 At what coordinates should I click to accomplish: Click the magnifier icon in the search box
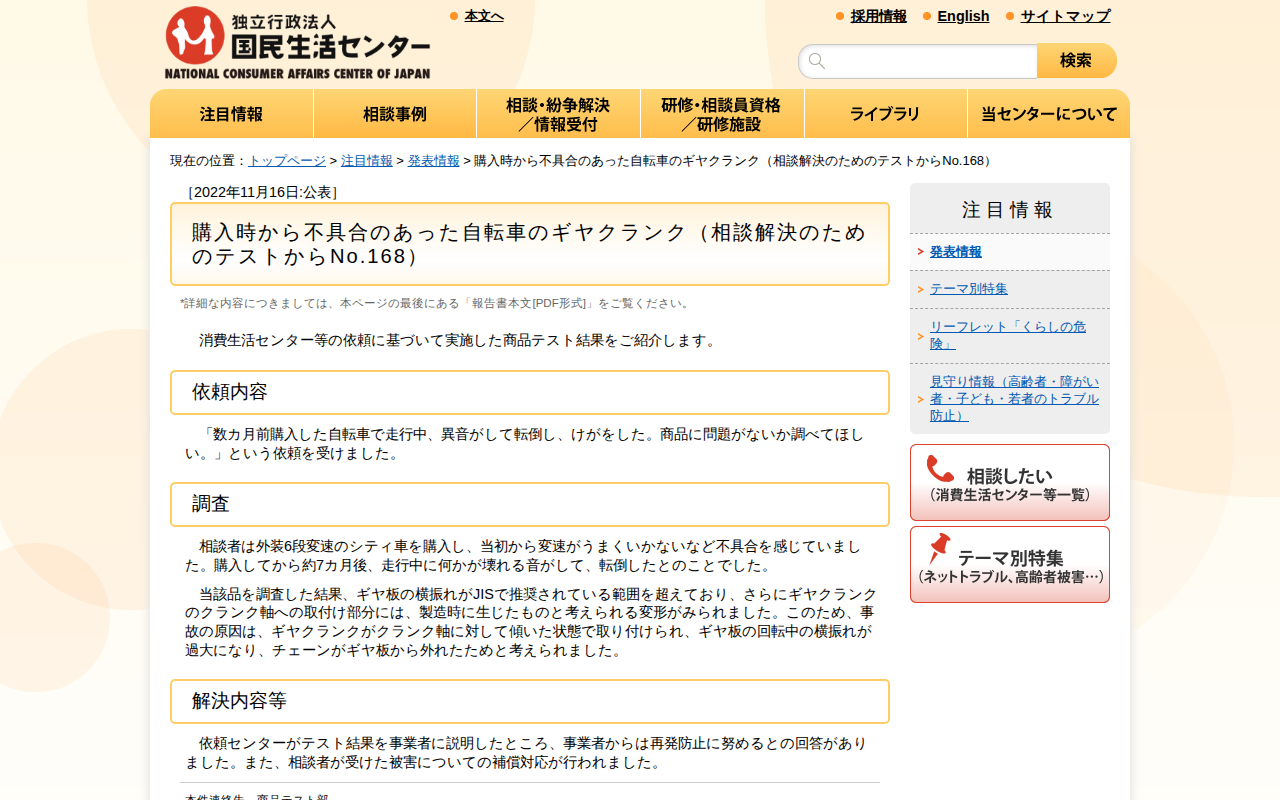pos(818,61)
